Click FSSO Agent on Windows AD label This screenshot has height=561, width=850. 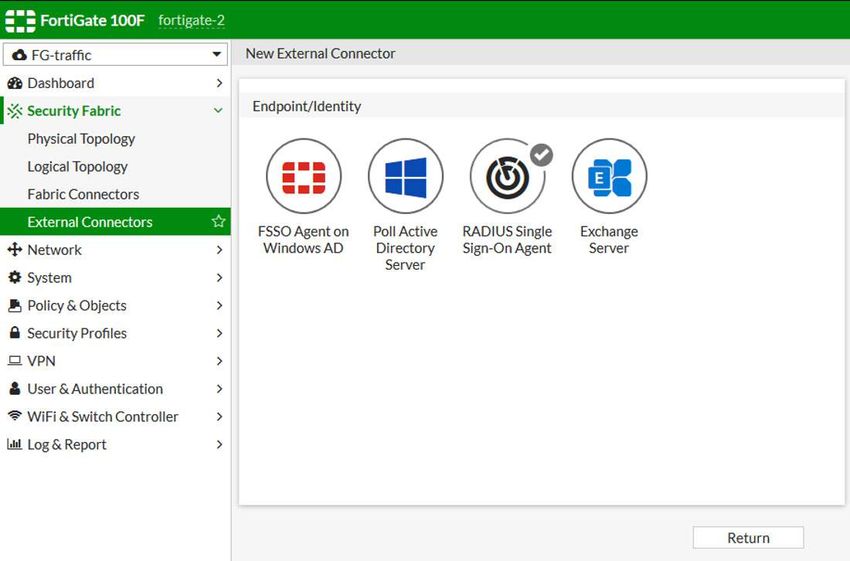(x=304, y=240)
